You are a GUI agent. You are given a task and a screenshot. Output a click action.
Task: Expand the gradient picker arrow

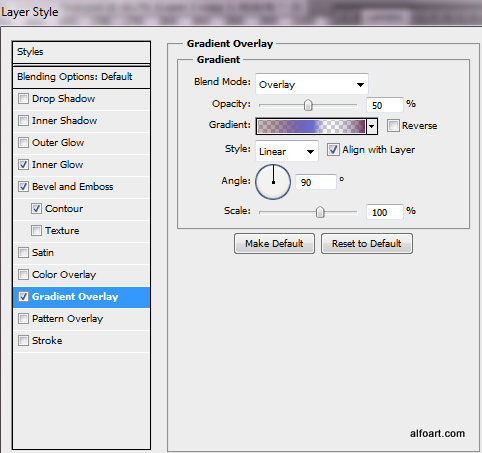click(x=372, y=126)
